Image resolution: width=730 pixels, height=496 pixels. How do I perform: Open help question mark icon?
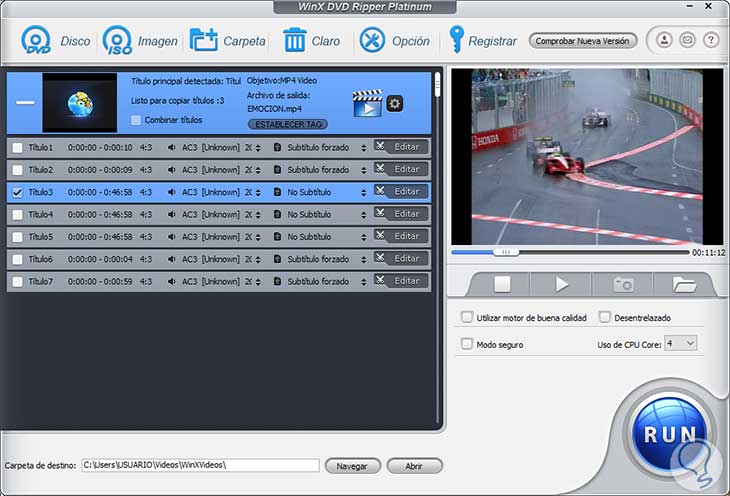(x=710, y=40)
